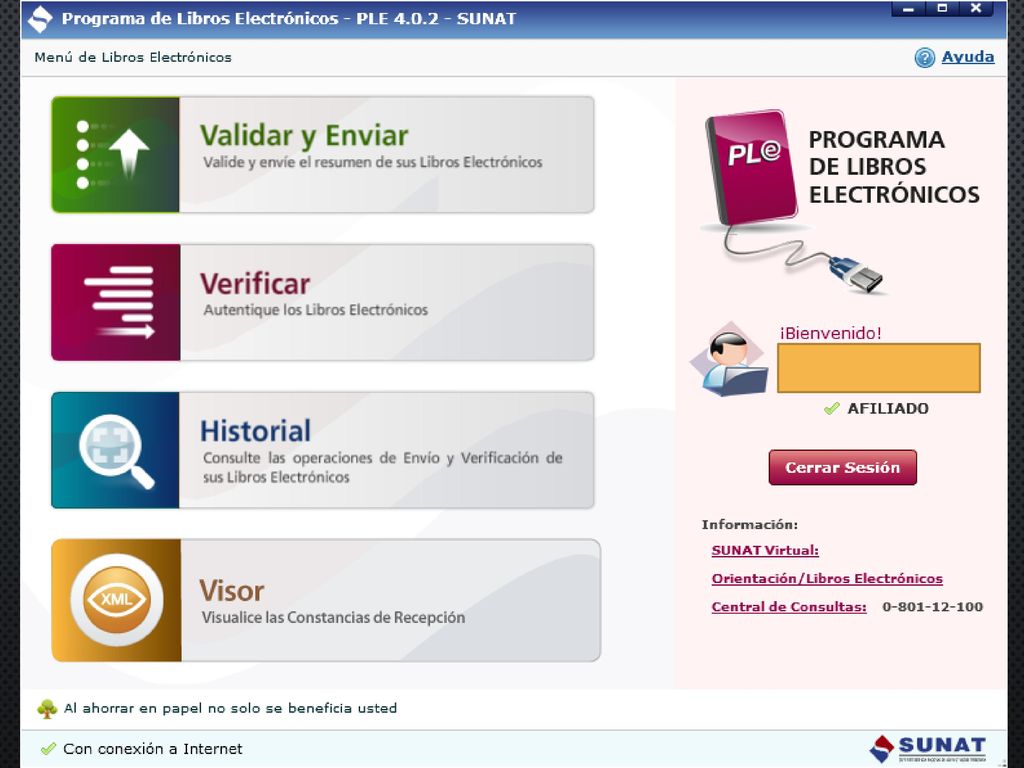1024x768 pixels.
Task: Click the orange Visor XML eye icon
Action: 117,600
